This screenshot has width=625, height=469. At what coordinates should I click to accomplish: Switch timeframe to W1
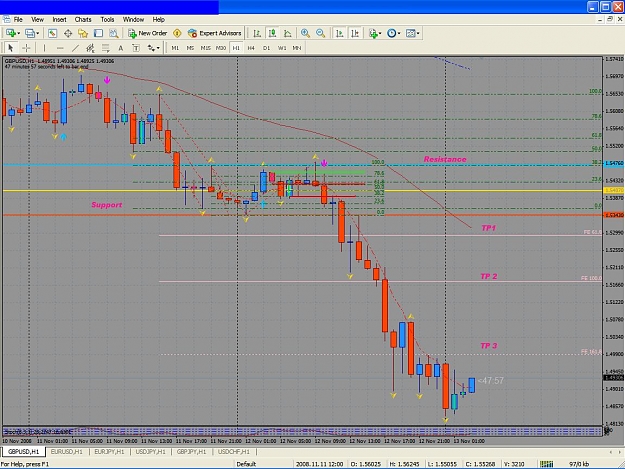pyautogui.click(x=282, y=48)
